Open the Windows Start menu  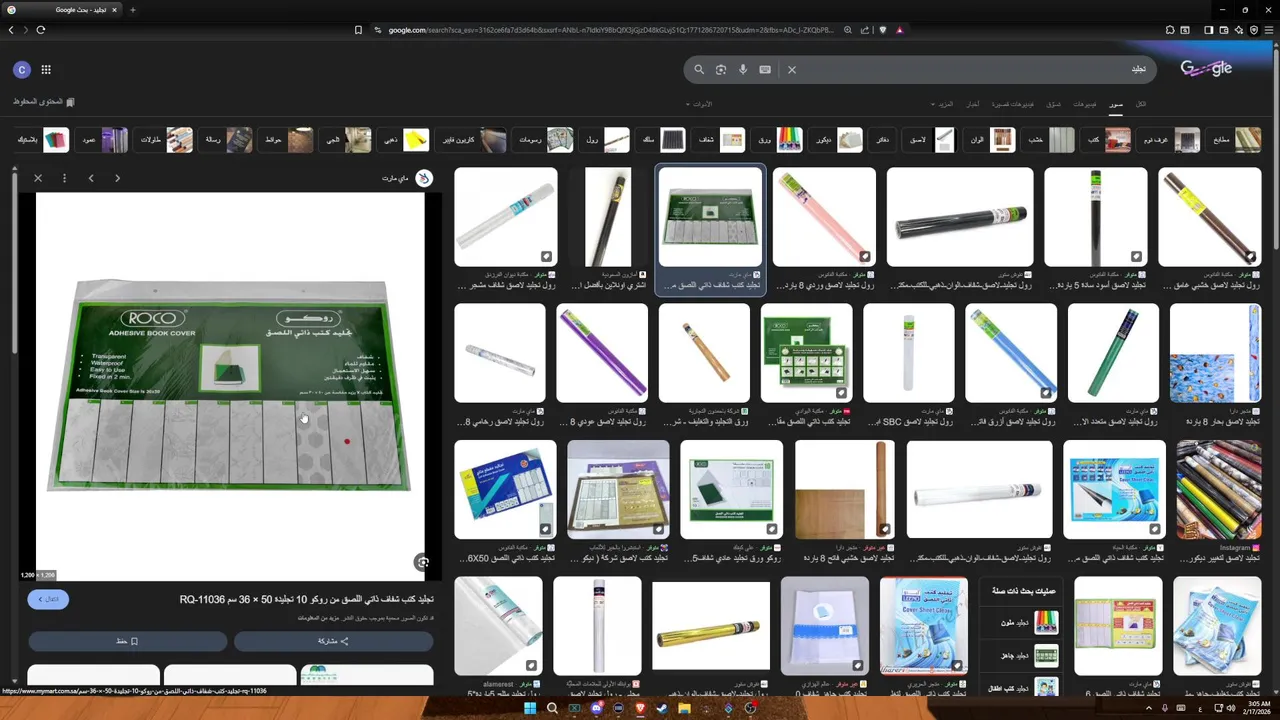529,708
